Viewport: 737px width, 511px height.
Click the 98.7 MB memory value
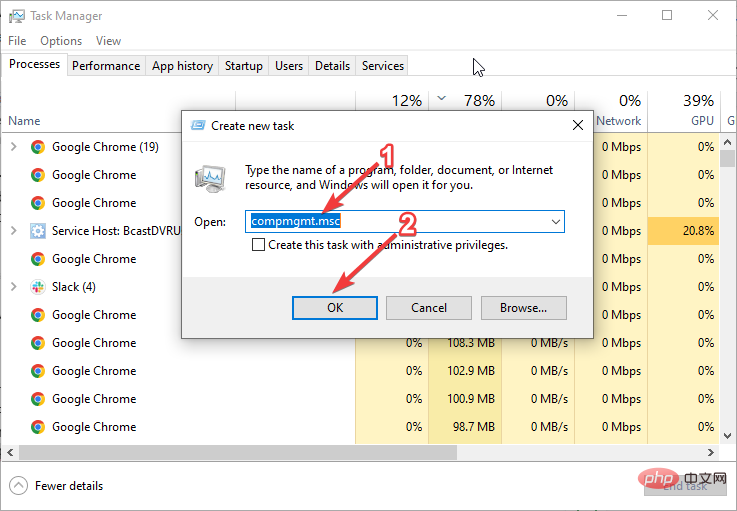pyautogui.click(x=473, y=427)
